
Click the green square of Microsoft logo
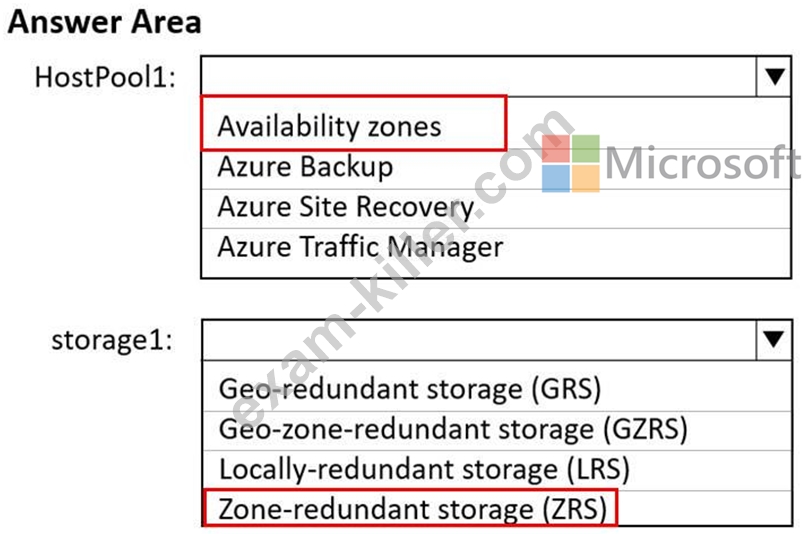point(586,149)
